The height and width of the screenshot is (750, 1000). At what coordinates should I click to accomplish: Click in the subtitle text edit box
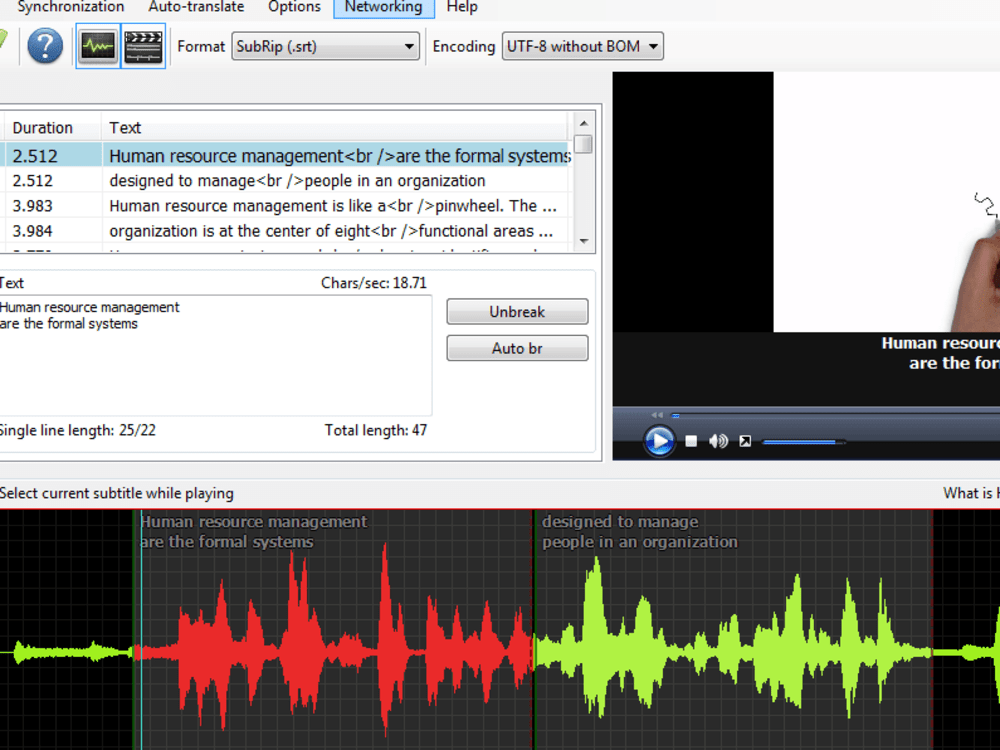tap(214, 355)
